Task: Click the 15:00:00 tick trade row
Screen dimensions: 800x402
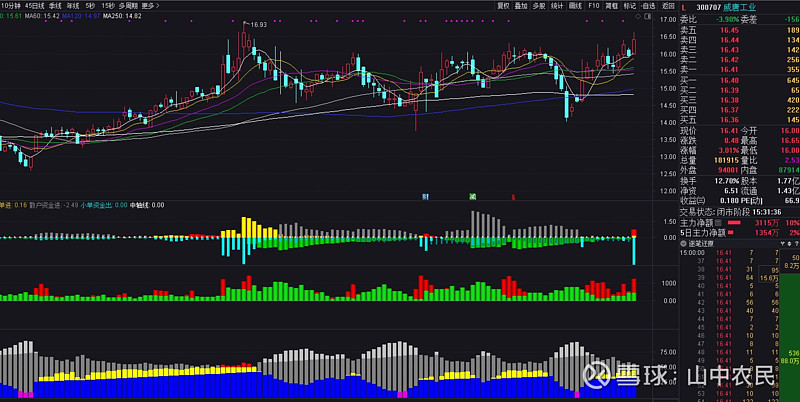Action: tap(730, 253)
